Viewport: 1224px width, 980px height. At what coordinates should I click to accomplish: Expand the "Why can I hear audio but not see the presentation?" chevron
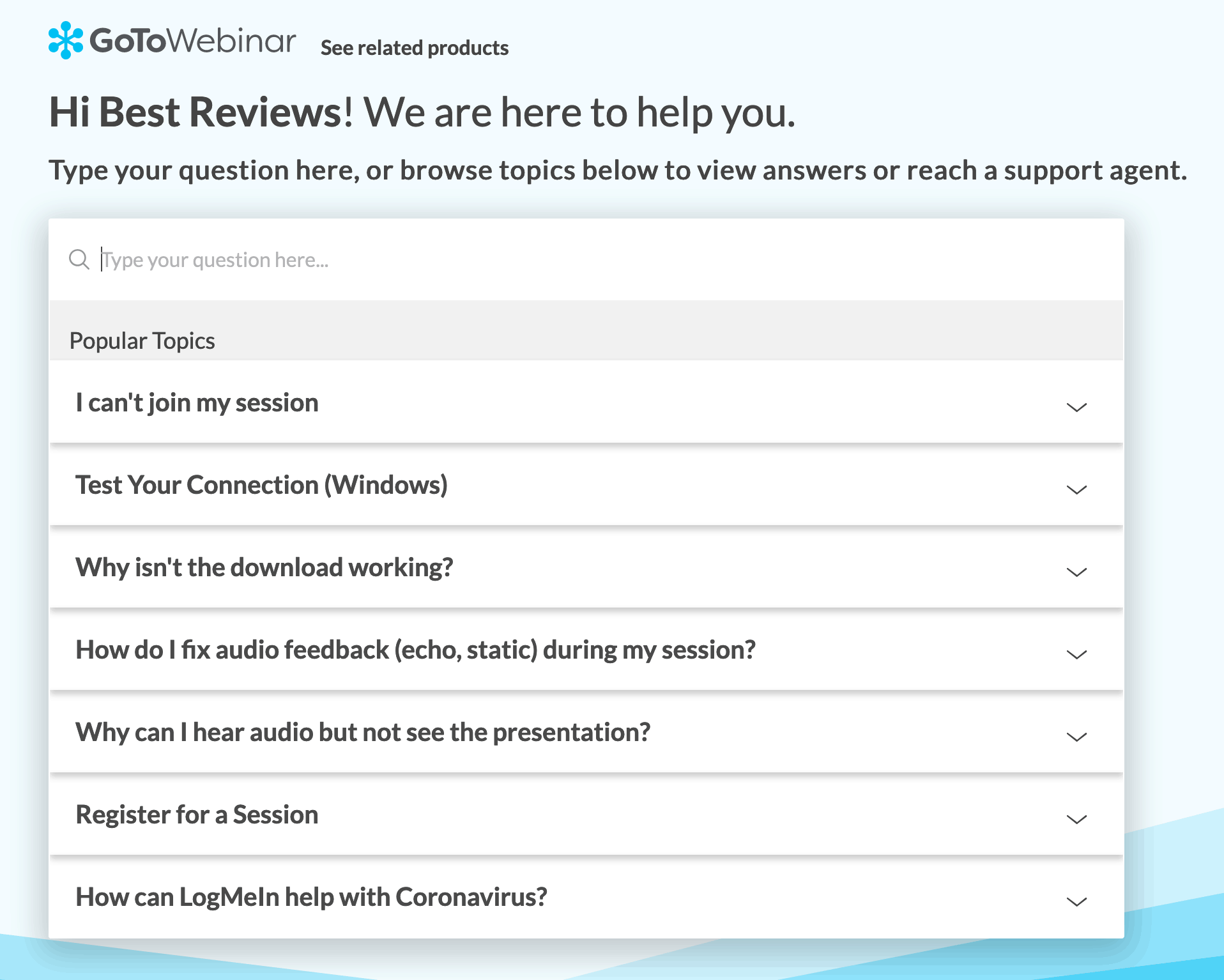1077,737
